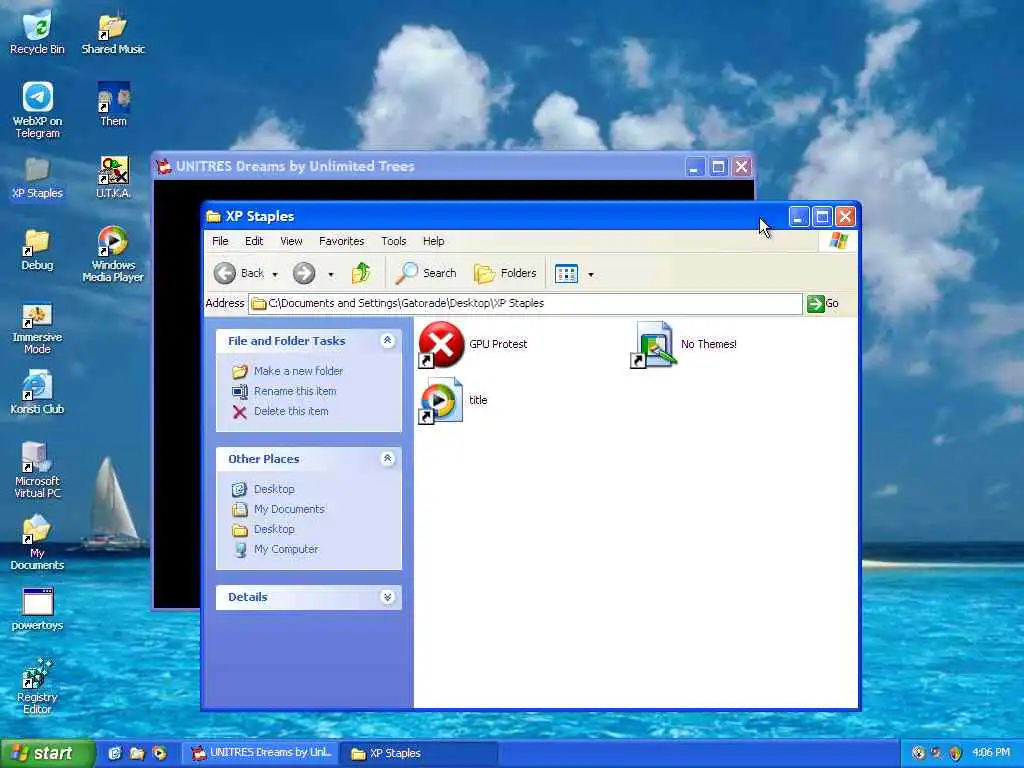Collapse the Other Places panel
Screen dimensions: 1024x768
coord(387,458)
